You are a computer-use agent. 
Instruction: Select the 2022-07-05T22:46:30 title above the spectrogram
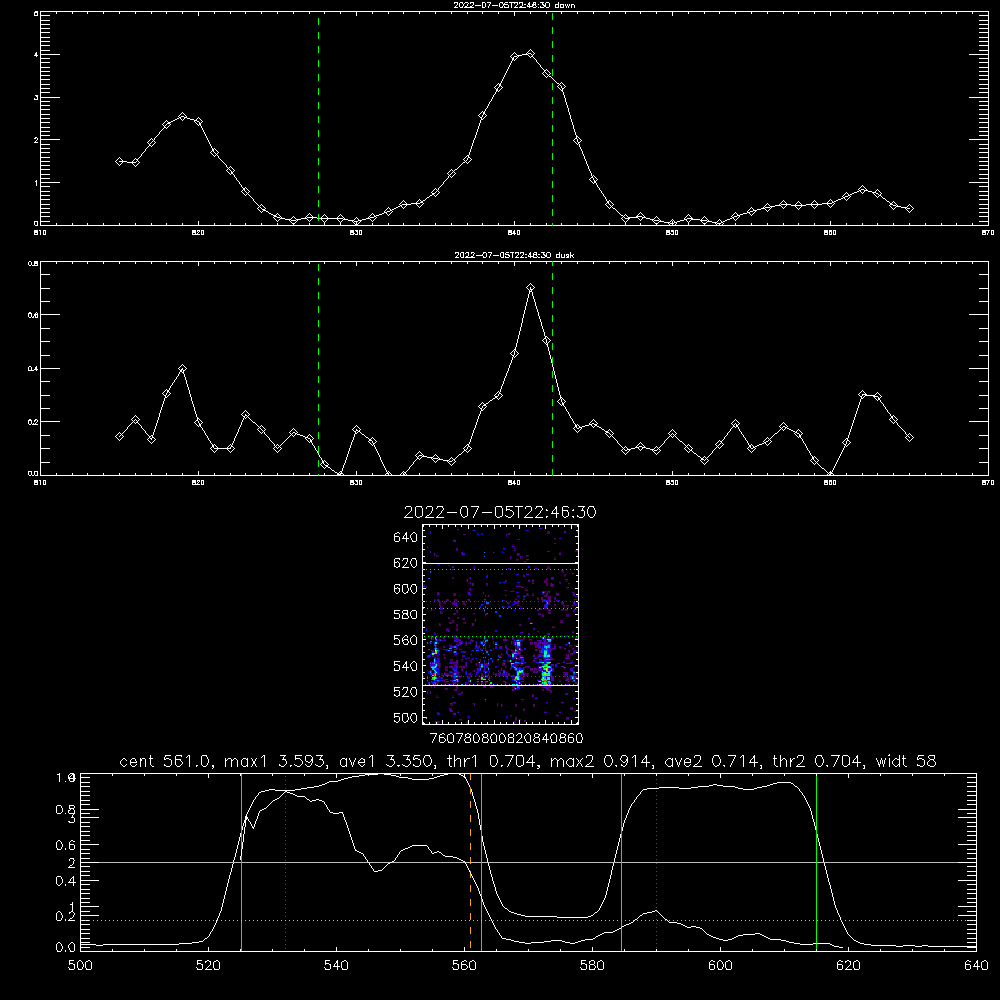(500, 512)
